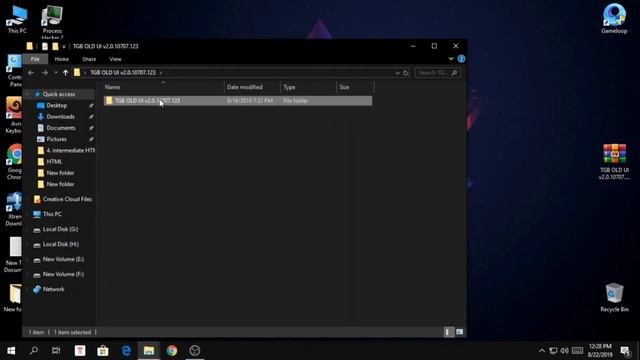Viewport: 640px width, 360px height.
Task: Go up one folder level
Action: (65, 73)
